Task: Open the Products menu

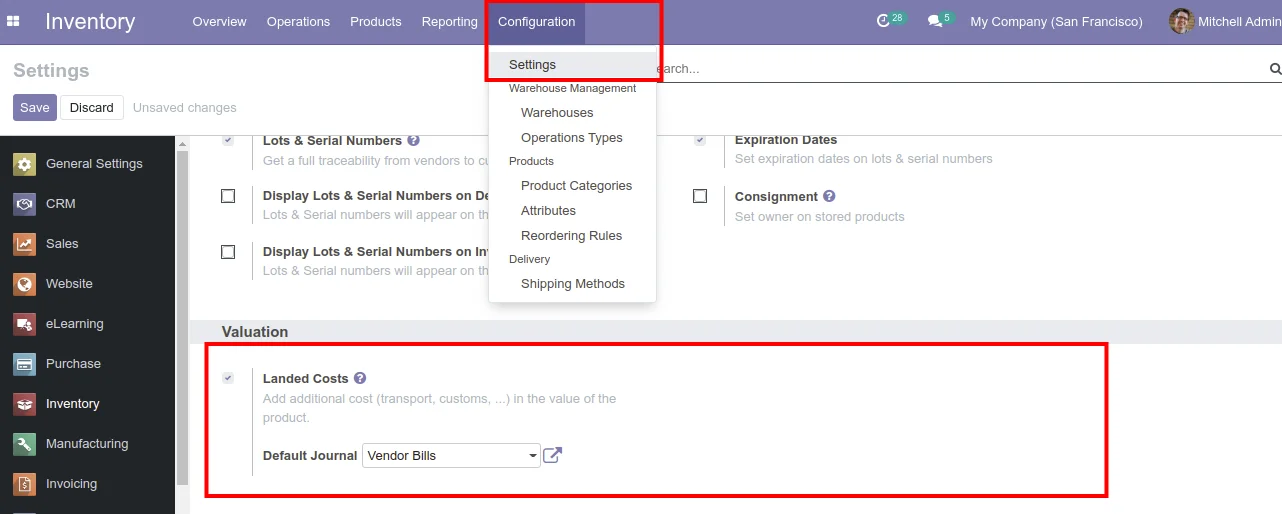Action: coord(376,21)
